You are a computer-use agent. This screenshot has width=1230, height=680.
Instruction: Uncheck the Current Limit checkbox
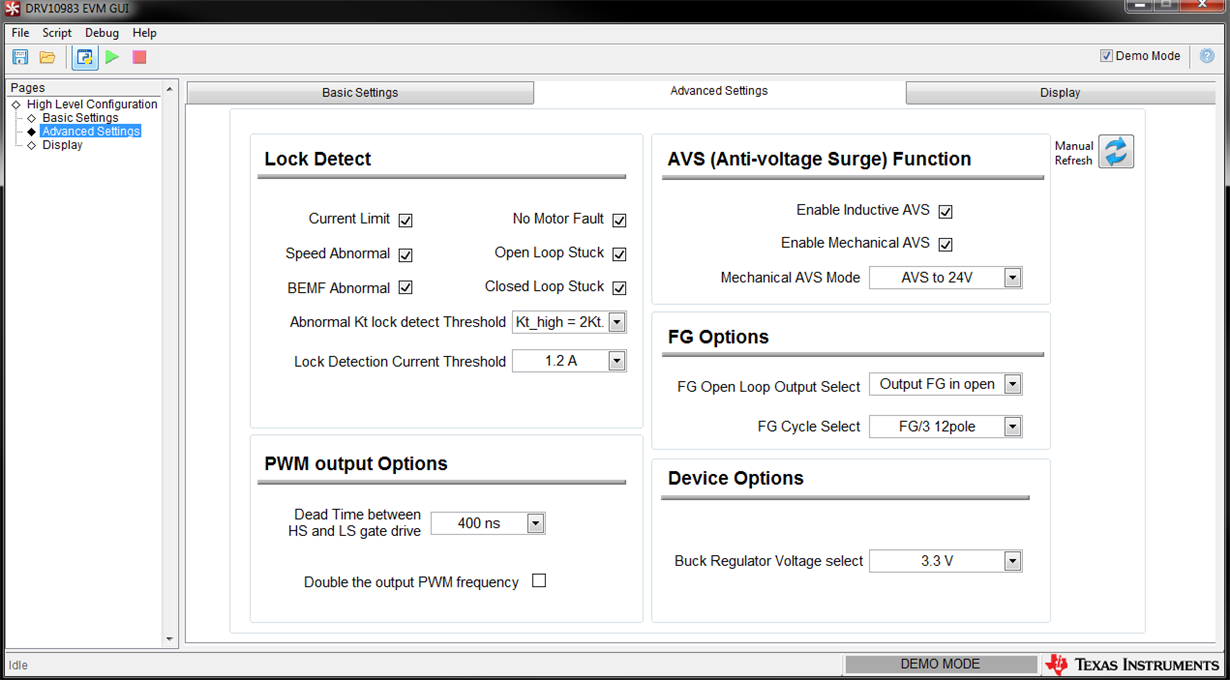tap(405, 220)
